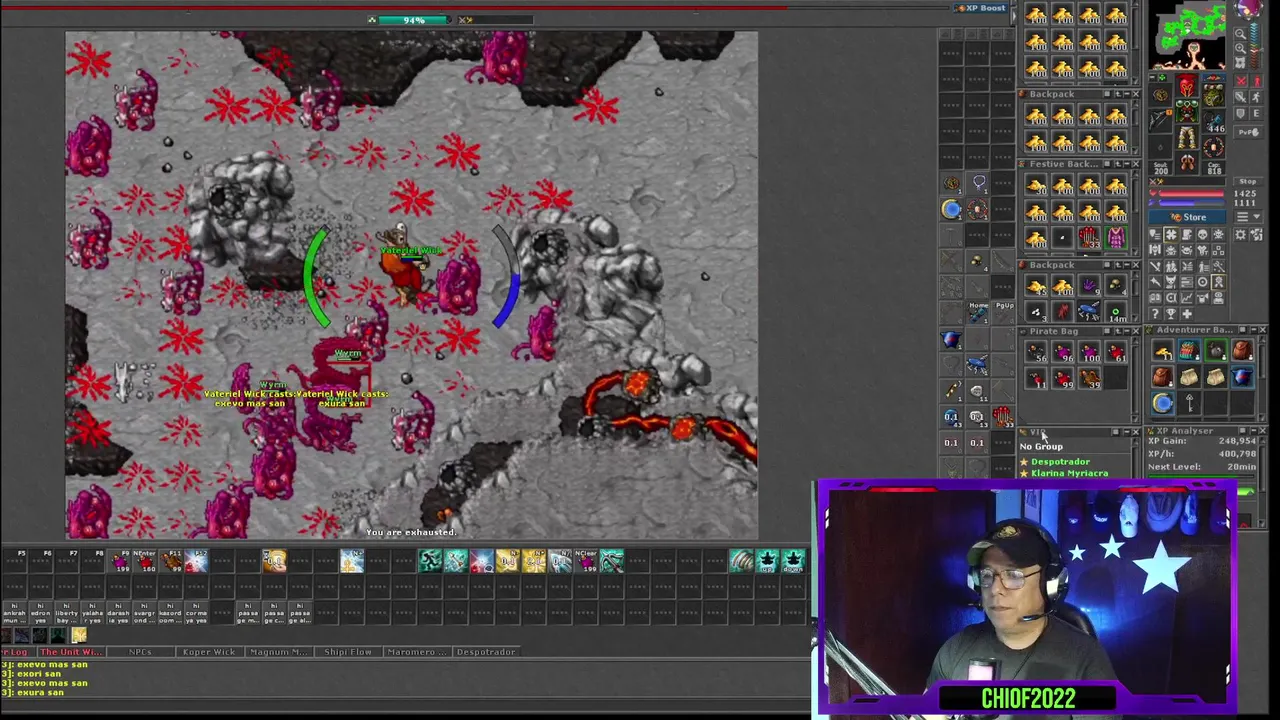The image size is (1280, 720).
Task: Click the F12 action bar spell slot
Action: (x=196, y=561)
